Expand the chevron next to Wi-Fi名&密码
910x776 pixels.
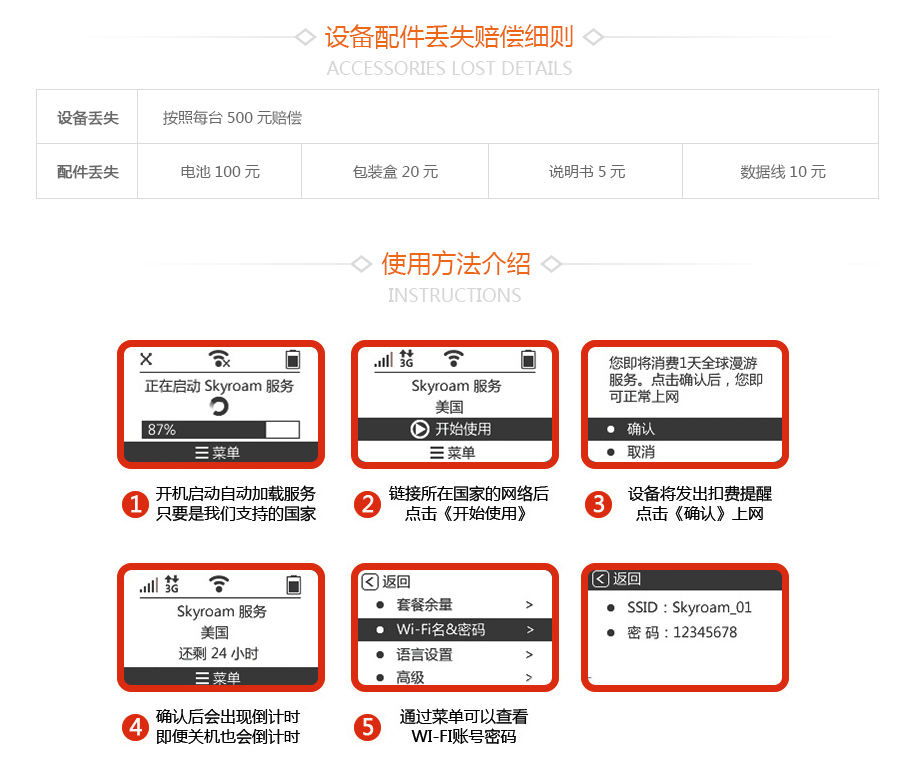529,630
